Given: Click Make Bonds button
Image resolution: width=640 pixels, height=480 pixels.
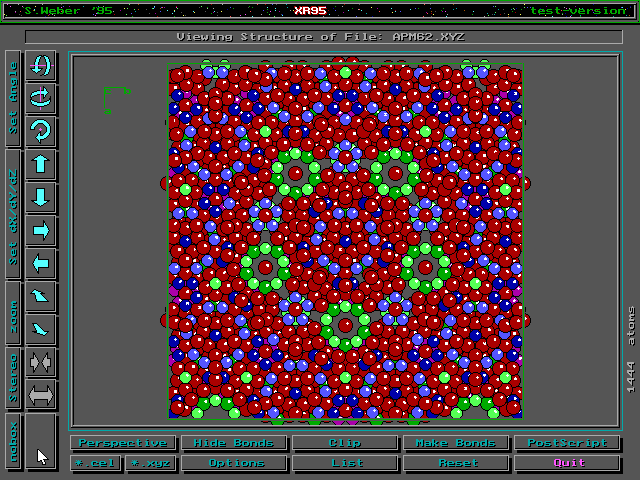Looking at the screenshot, I should [x=456, y=443].
